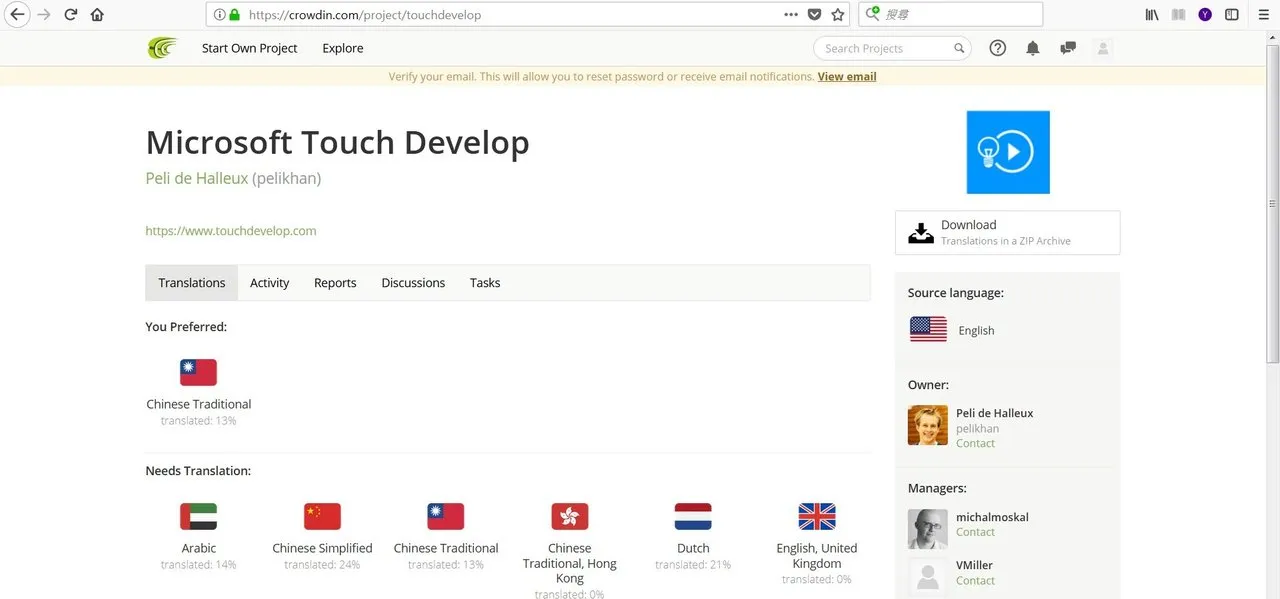The image size is (1280, 599).
Task: Open manager VMiller profile name
Action: coord(976,565)
